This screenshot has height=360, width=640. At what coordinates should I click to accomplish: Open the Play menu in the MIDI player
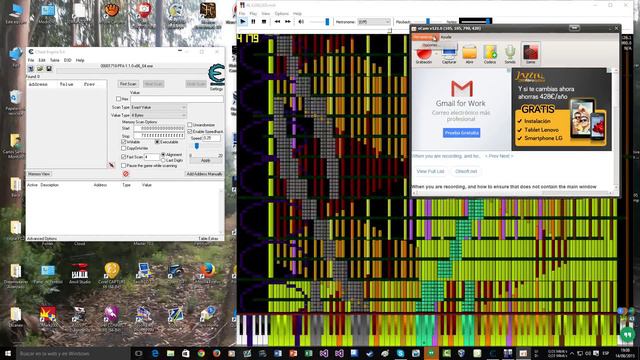point(253,13)
